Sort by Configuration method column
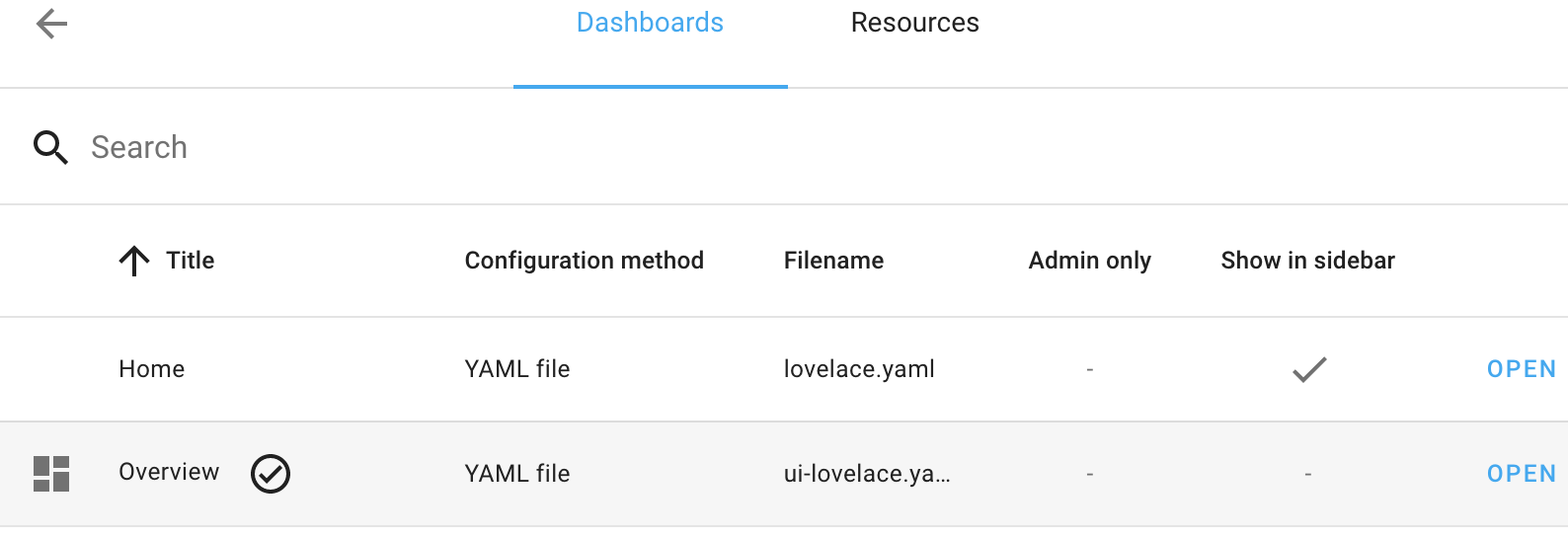Image resolution: width=1568 pixels, height=537 pixels. pos(584,261)
